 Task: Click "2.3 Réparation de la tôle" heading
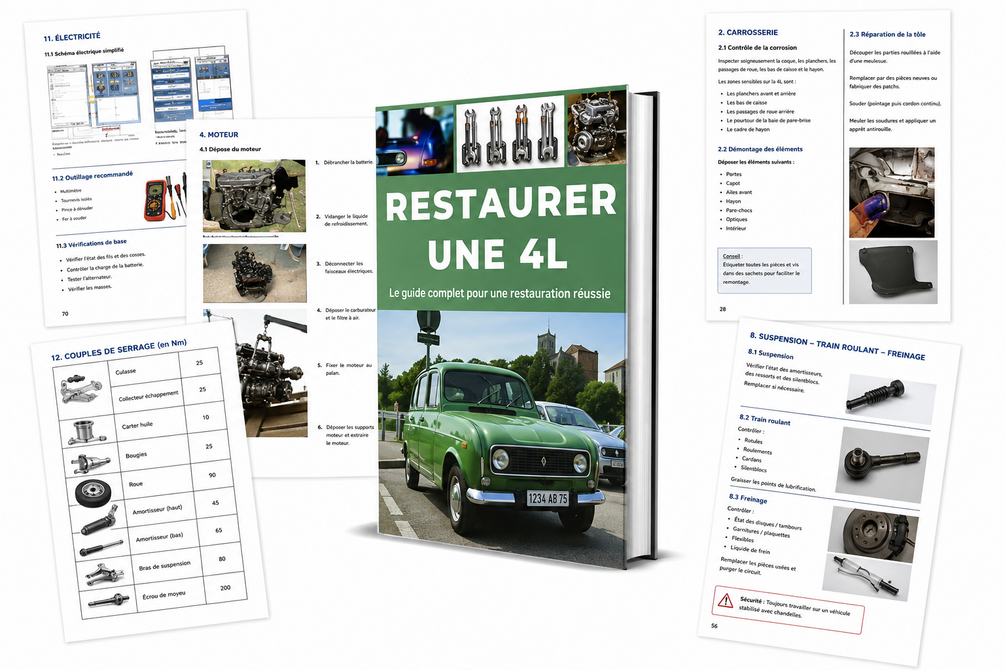point(888,35)
